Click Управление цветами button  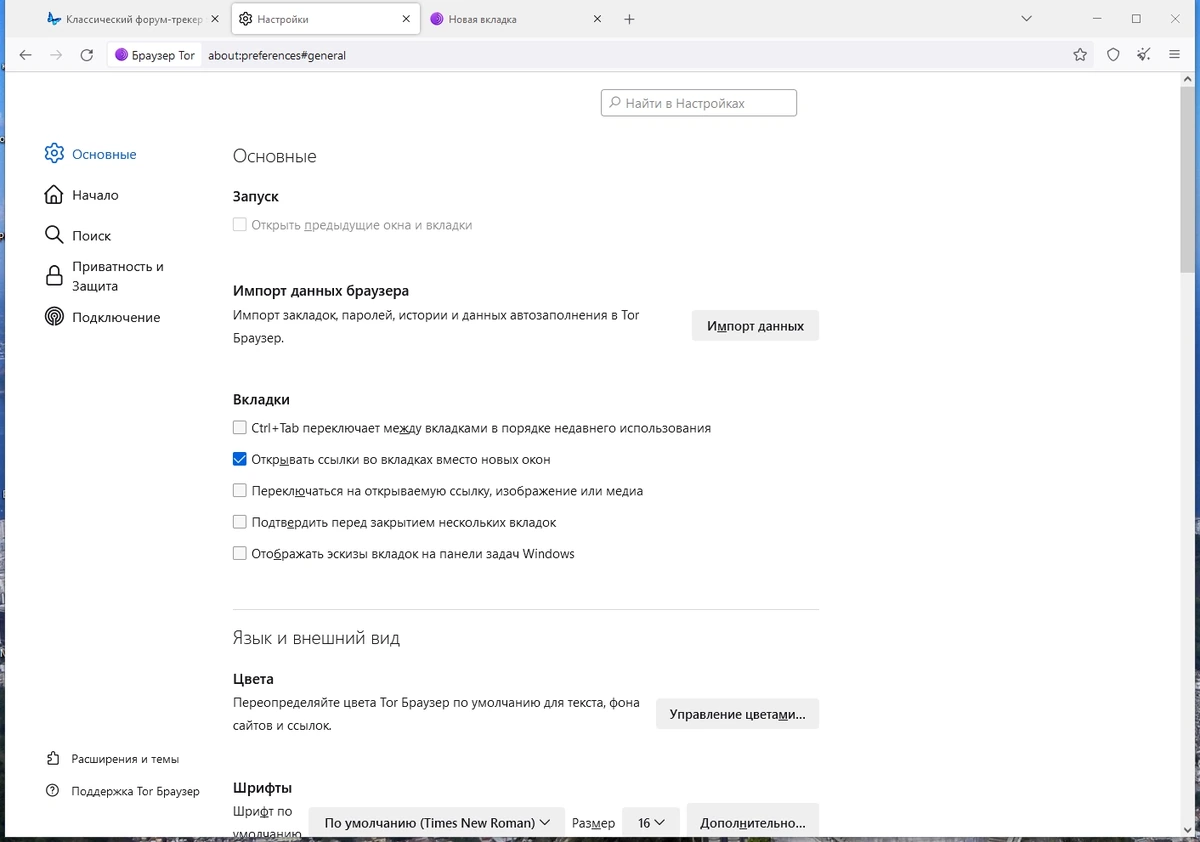point(737,714)
